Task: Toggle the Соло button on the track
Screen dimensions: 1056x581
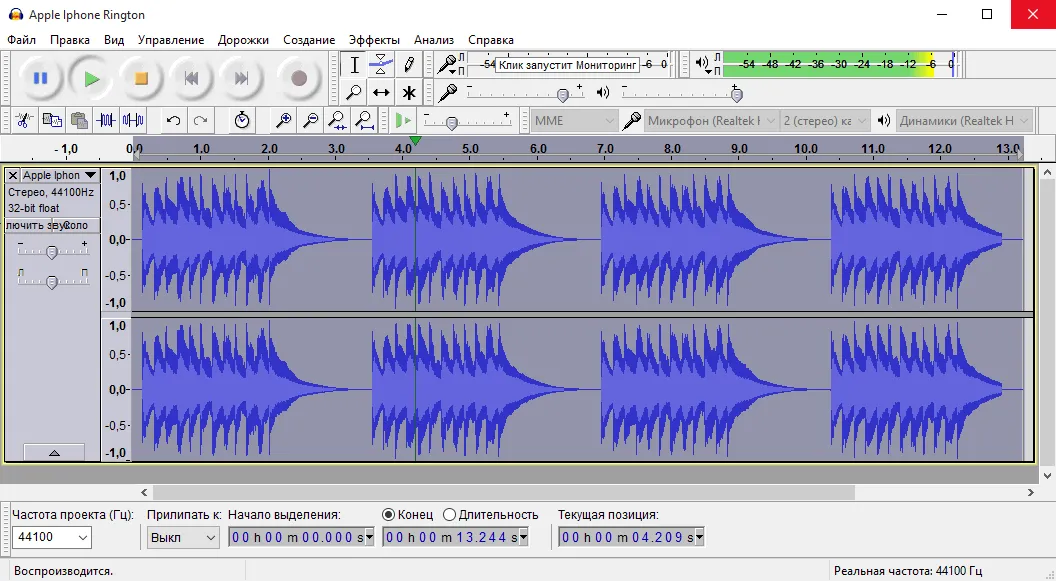Action: pos(76,226)
